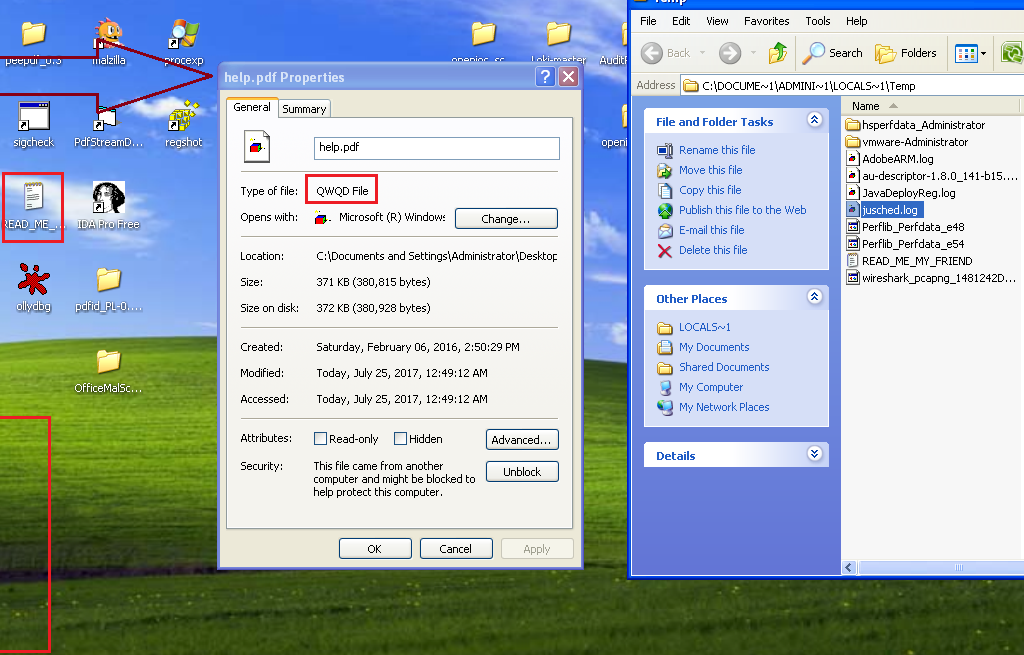Click Publish this file to the Web
This screenshot has height=655, width=1024.
tap(743, 210)
